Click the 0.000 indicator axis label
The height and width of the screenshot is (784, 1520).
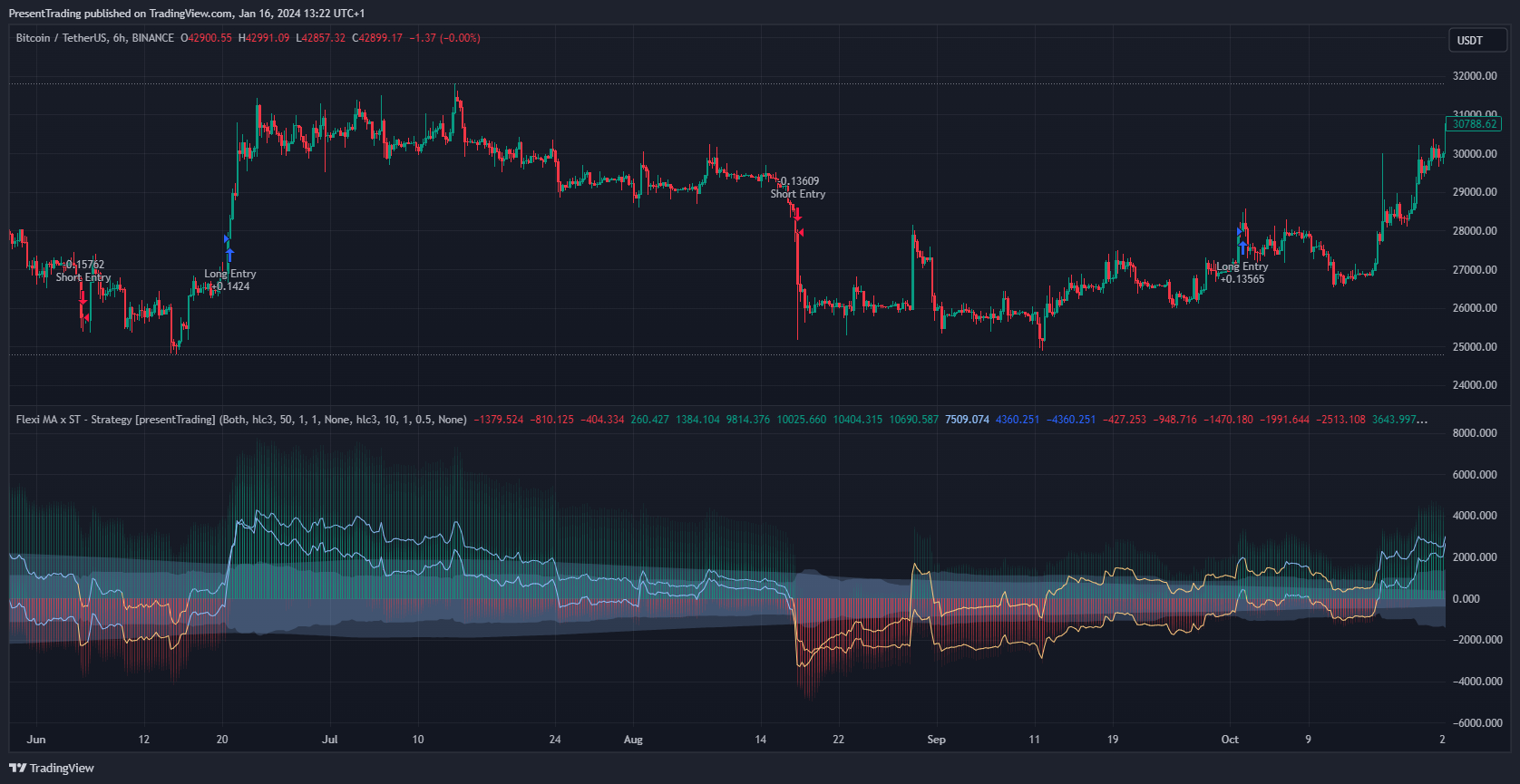(1466, 599)
